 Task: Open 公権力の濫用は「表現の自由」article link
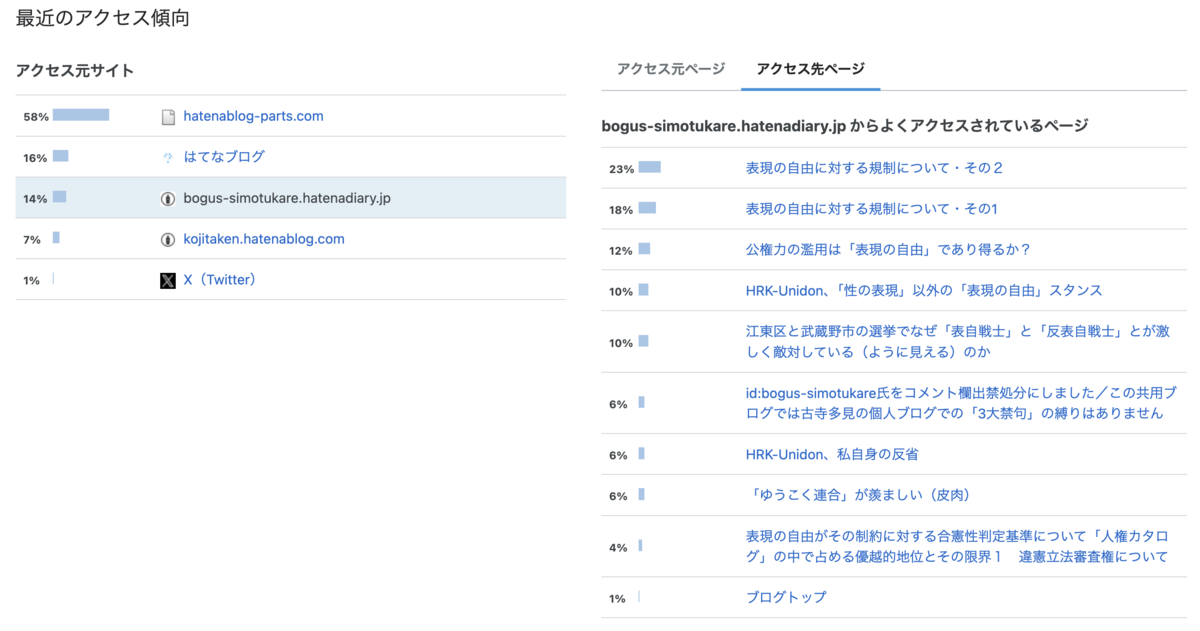(888, 250)
